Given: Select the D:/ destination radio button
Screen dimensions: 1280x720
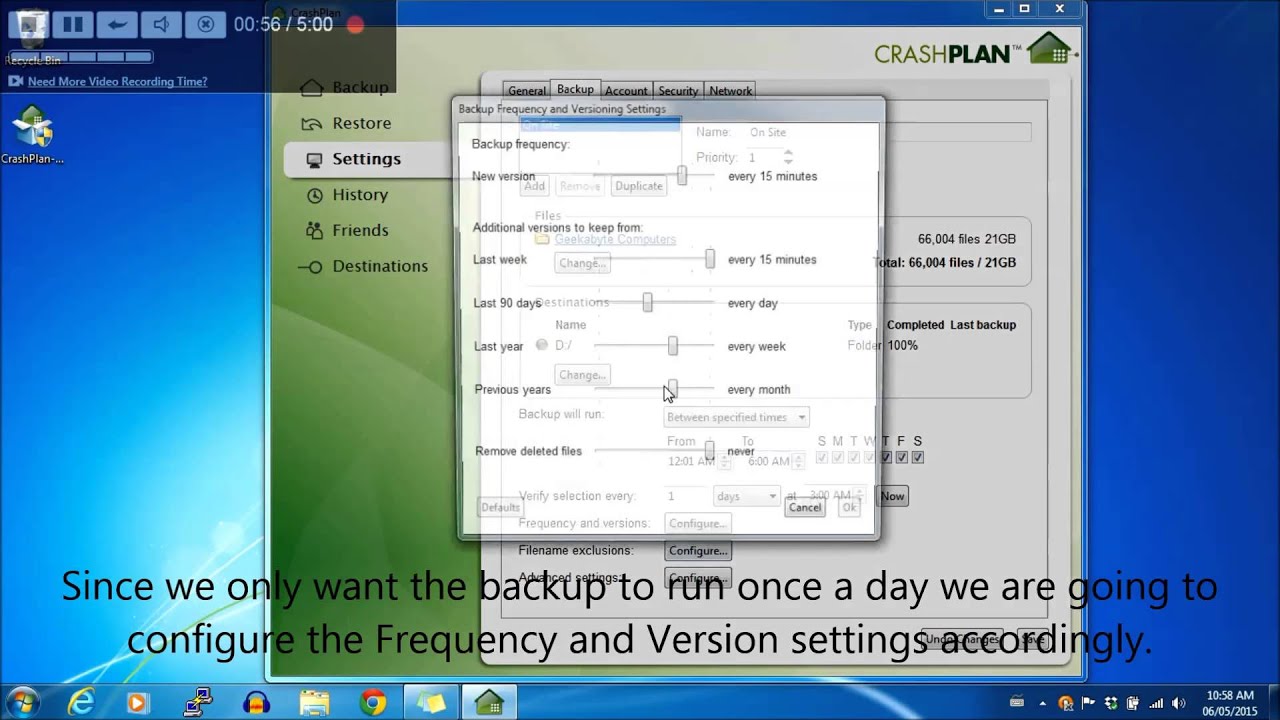Looking at the screenshot, I should point(542,345).
